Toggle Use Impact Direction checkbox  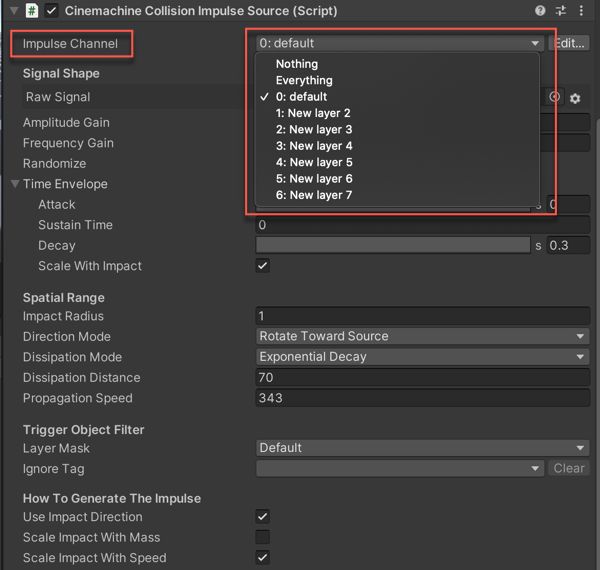point(263,516)
